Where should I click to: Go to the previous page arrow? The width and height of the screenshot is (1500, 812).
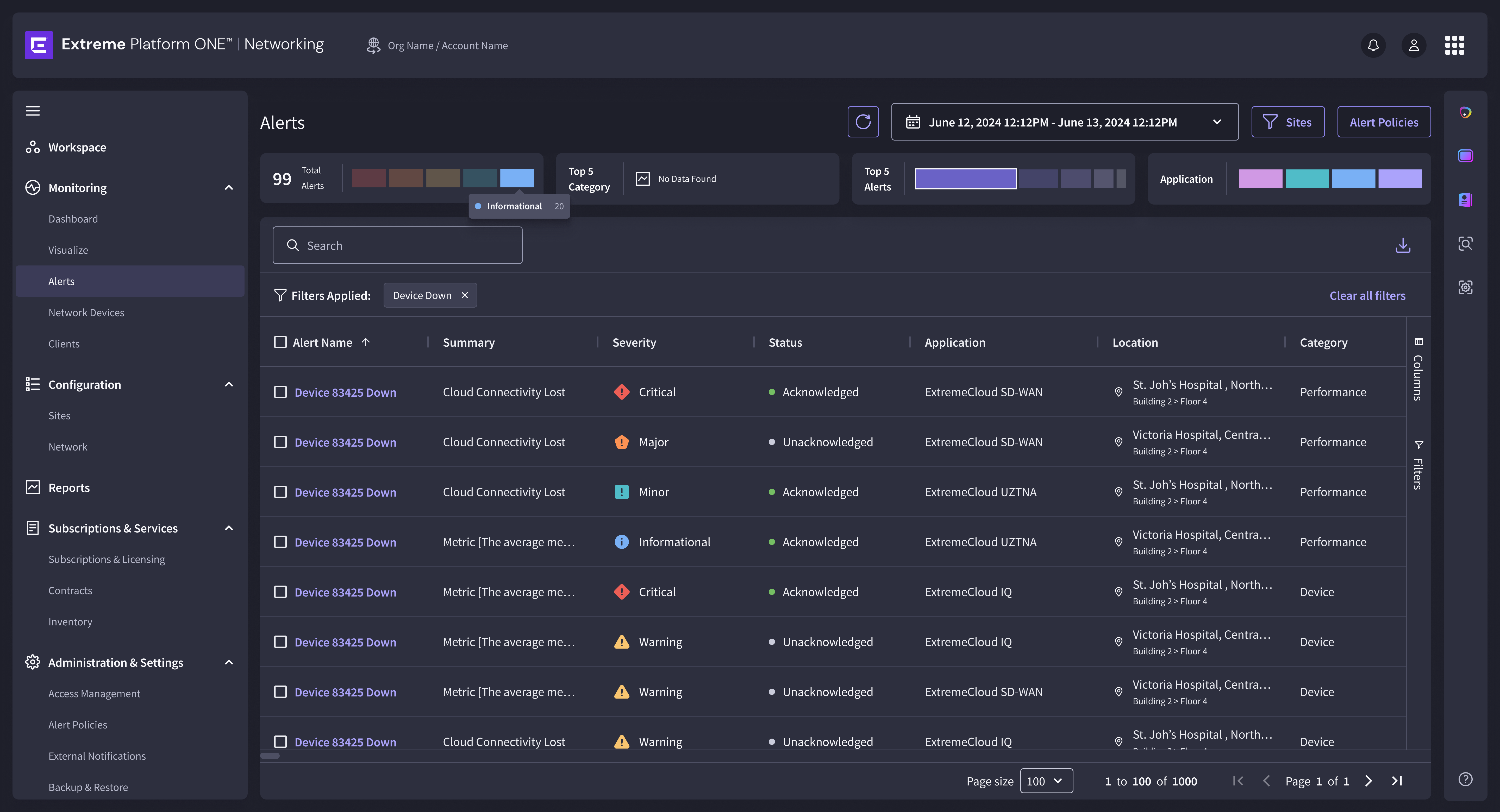1266,781
